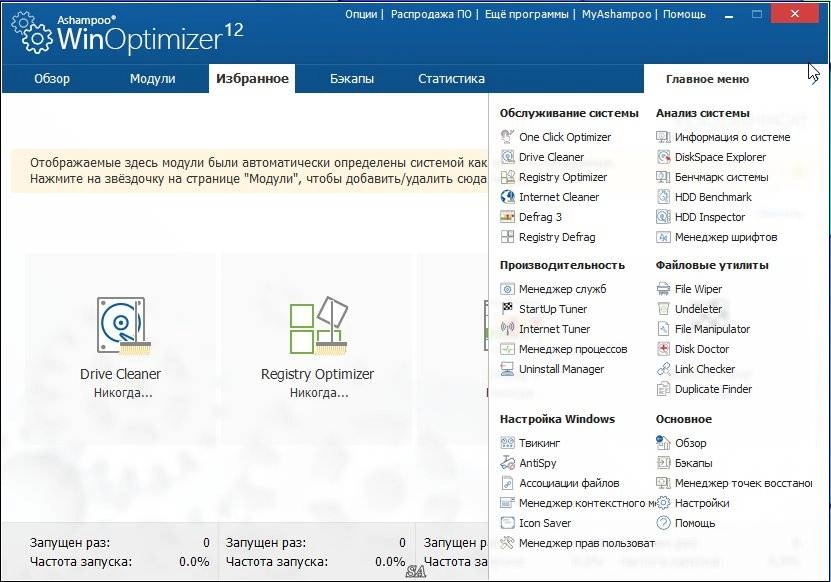The height and width of the screenshot is (582, 831).
Task: Open the MyAshampoo link
Action: 616,14
